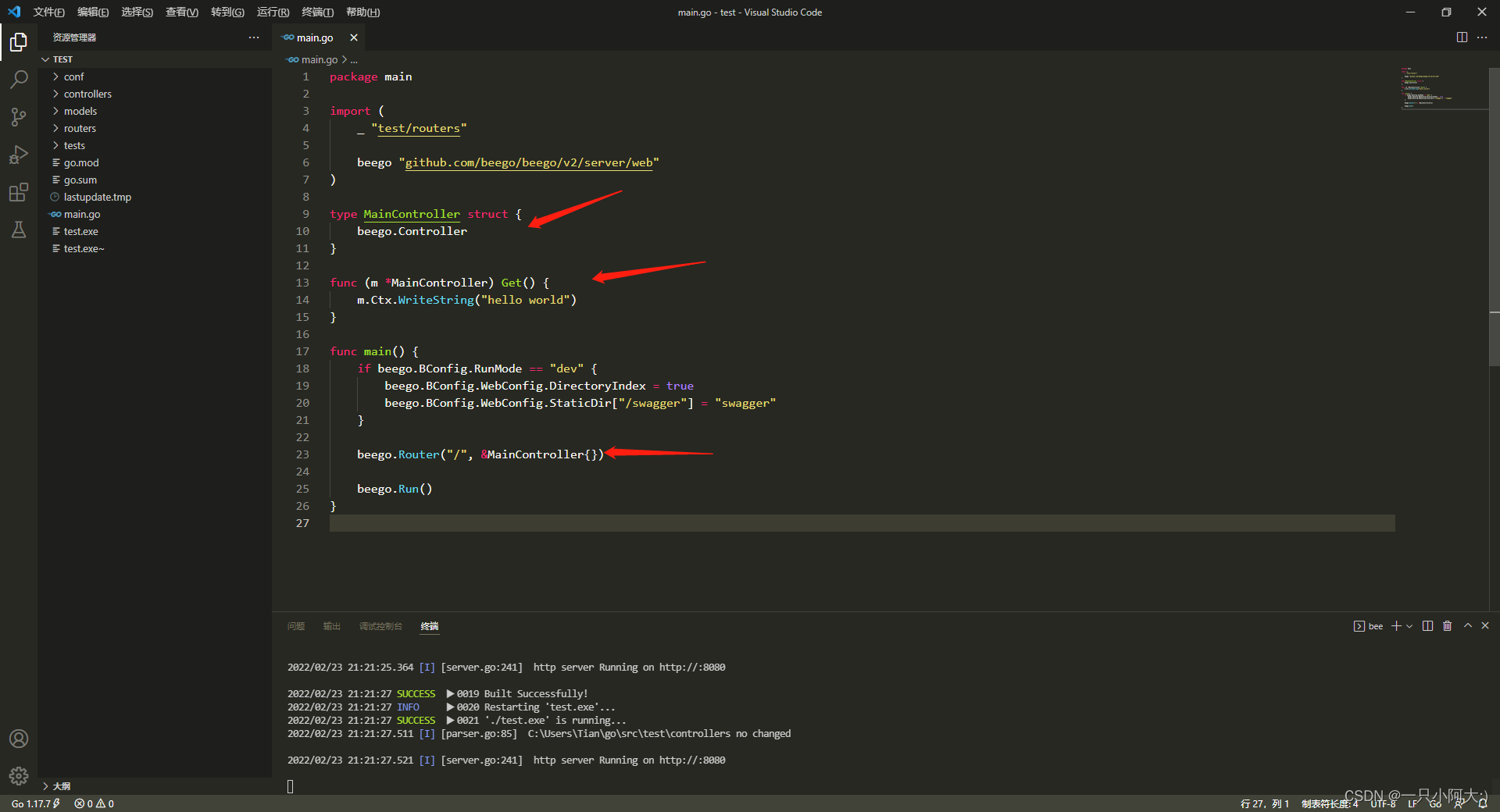1500x812 pixels.
Task: Click in the terminal input prompt area
Action: click(x=291, y=786)
